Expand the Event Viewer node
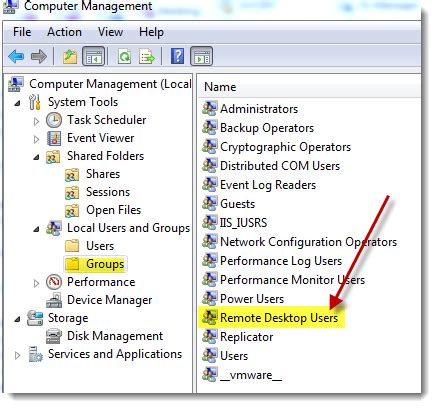Screen dimensions: 436x408 click(36, 139)
